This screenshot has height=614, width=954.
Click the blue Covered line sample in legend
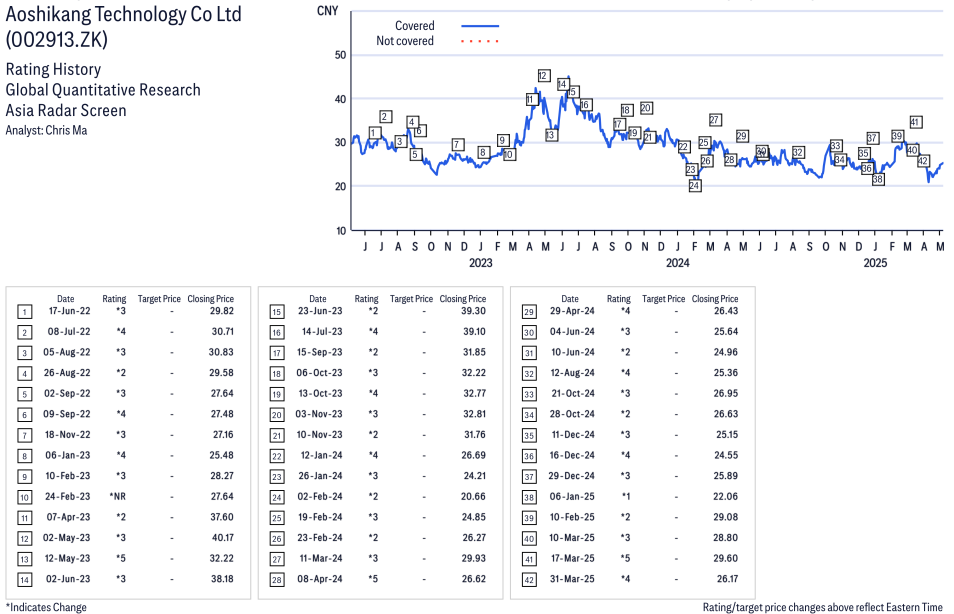coord(480,26)
